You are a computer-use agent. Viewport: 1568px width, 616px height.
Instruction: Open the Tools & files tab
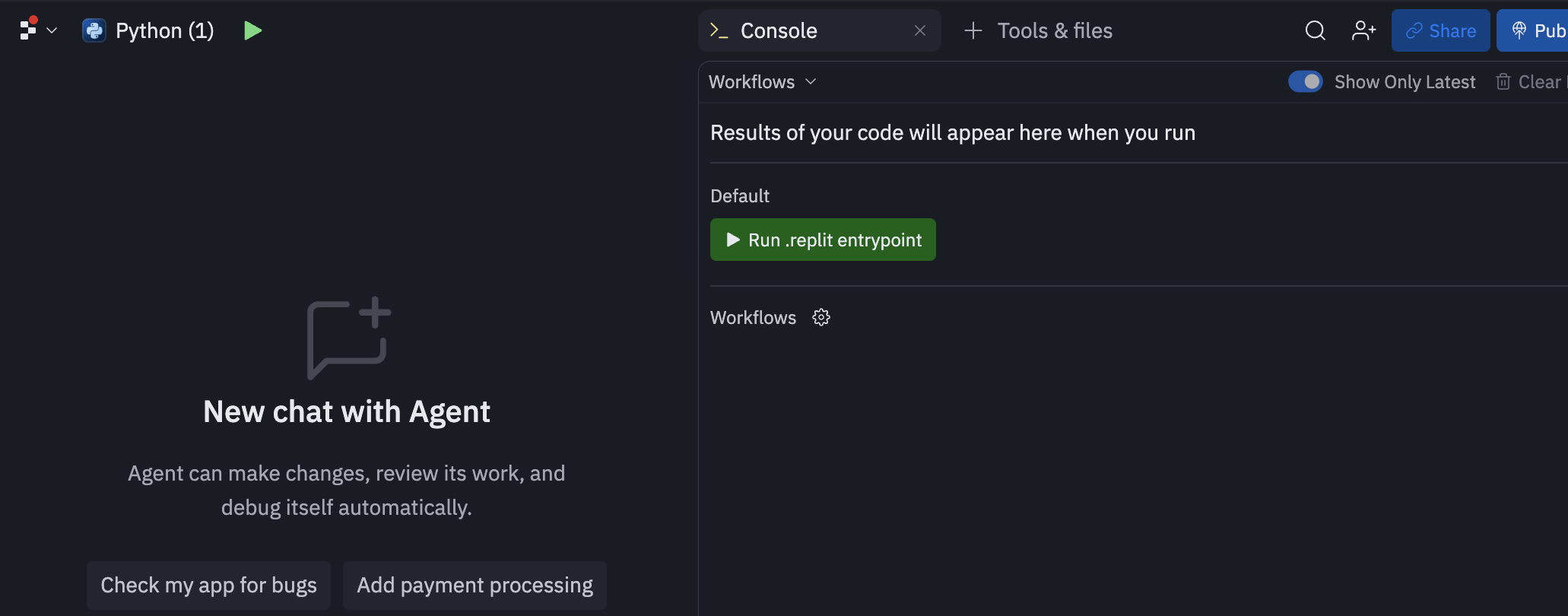[1054, 30]
